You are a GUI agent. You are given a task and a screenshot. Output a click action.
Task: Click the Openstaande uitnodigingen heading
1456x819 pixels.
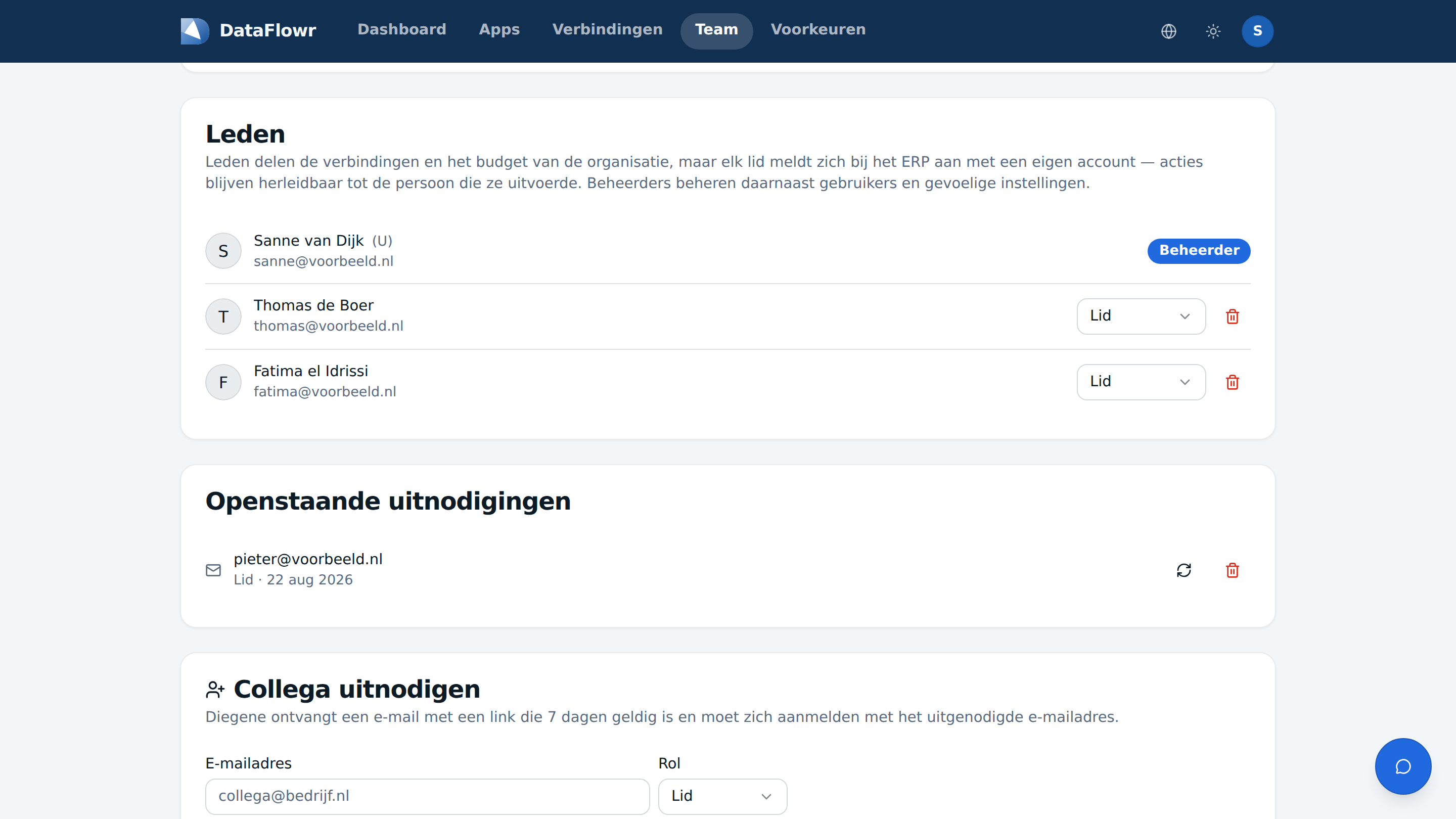(x=388, y=502)
